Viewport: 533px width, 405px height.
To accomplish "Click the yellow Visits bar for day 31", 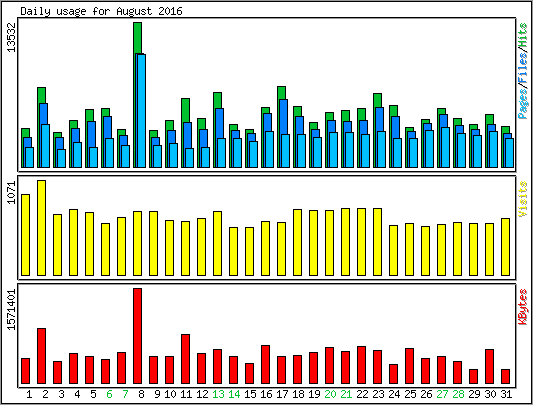I will click(x=505, y=247).
